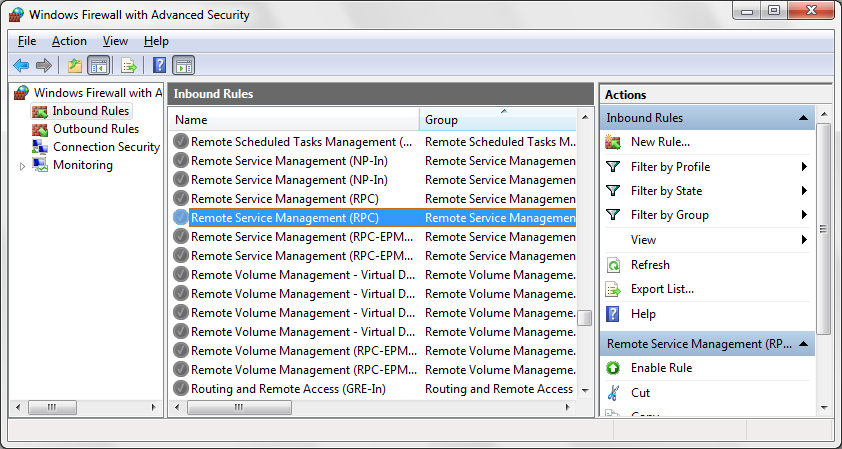The width and height of the screenshot is (842, 449).
Task: Click the green Enable Rule icon
Action: click(613, 368)
